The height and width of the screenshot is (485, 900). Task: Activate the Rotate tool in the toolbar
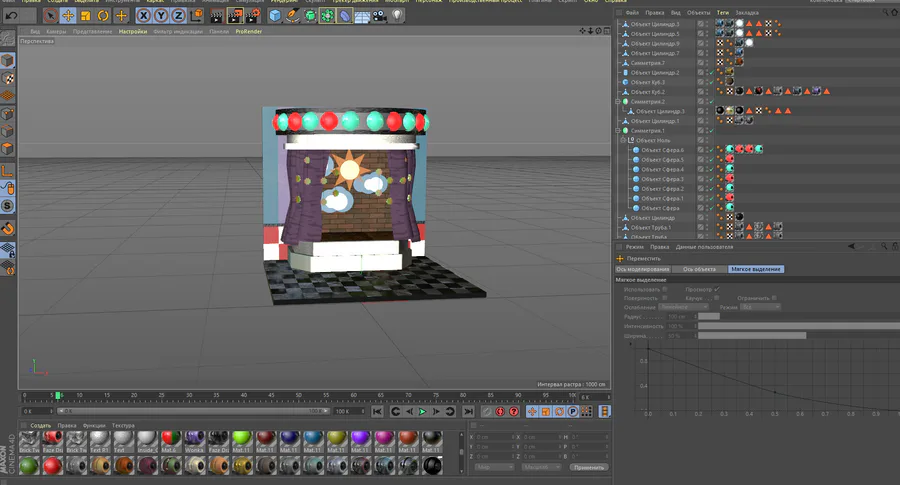(103, 15)
